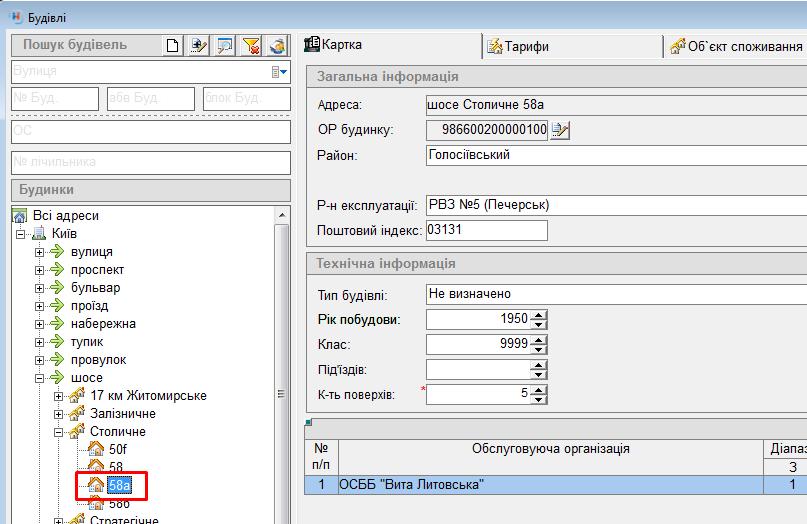Viewport: 807px width, 524px height.
Task: Collapse the Столичне tree node
Action: click(x=59, y=432)
